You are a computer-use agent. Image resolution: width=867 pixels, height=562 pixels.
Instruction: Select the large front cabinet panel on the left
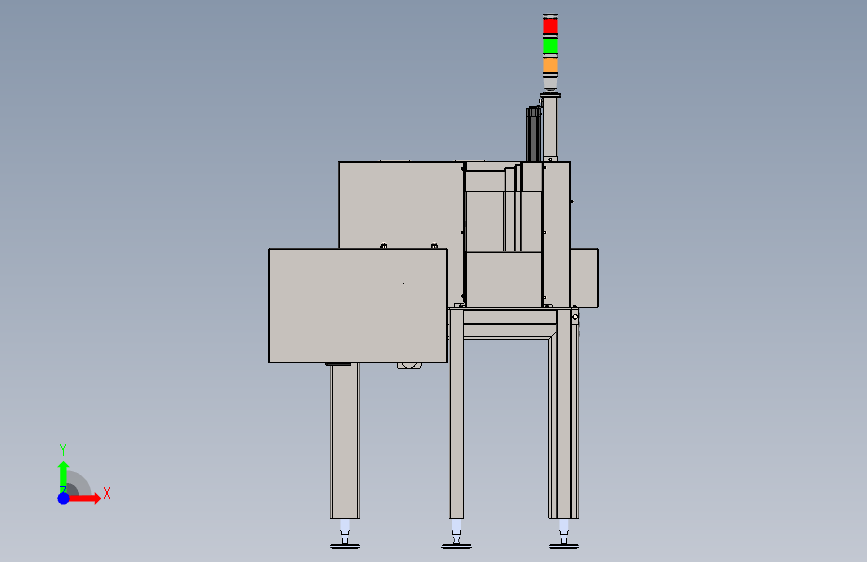click(358, 306)
